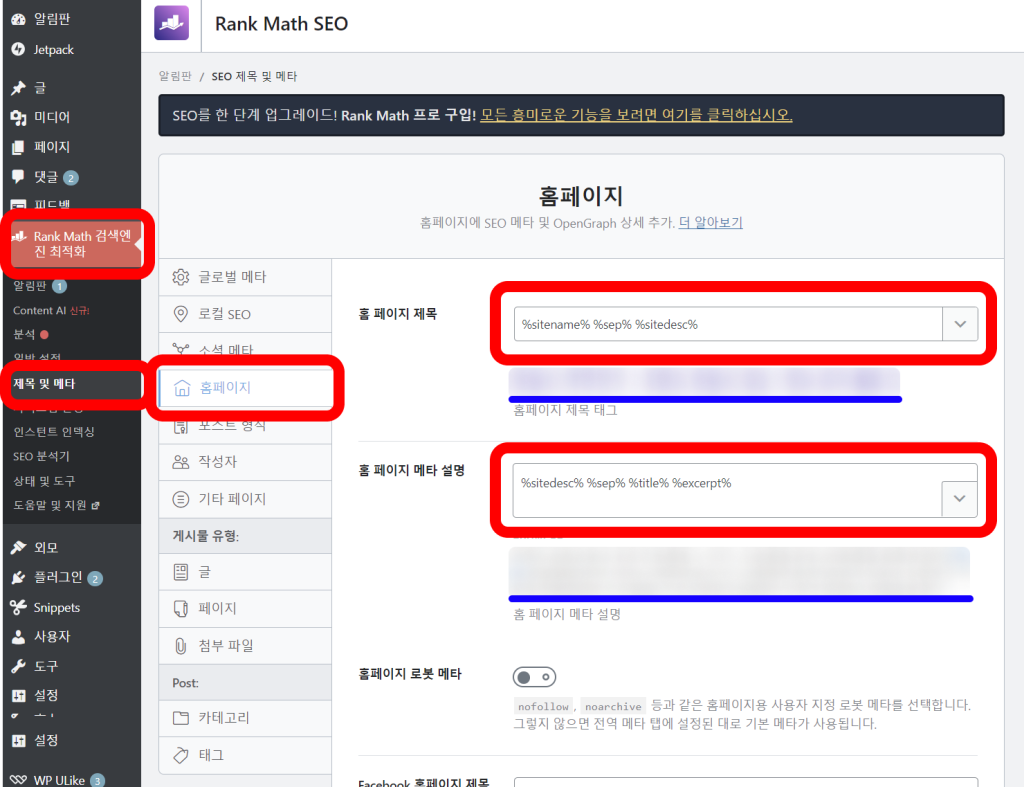The image size is (1024, 787).
Task: Click the 플러그인 plug icon
Action: [x=18, y=577]
